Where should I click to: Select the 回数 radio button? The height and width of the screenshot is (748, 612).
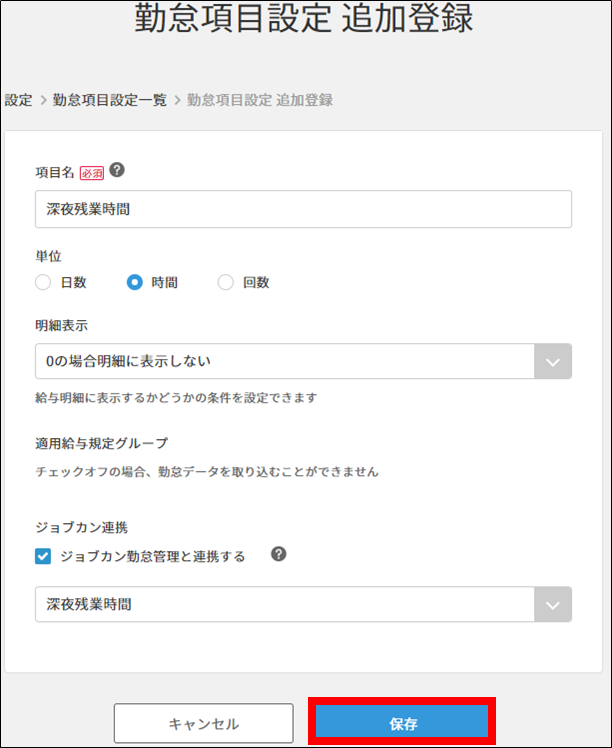tap(225, 283)
